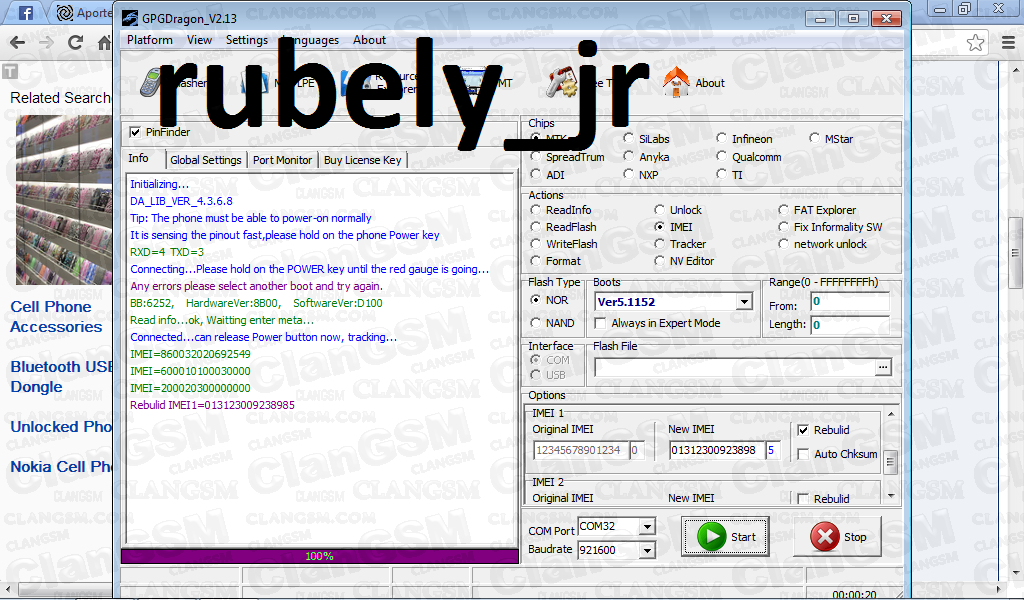Switch to the Global Settings tab

[206, 160]
